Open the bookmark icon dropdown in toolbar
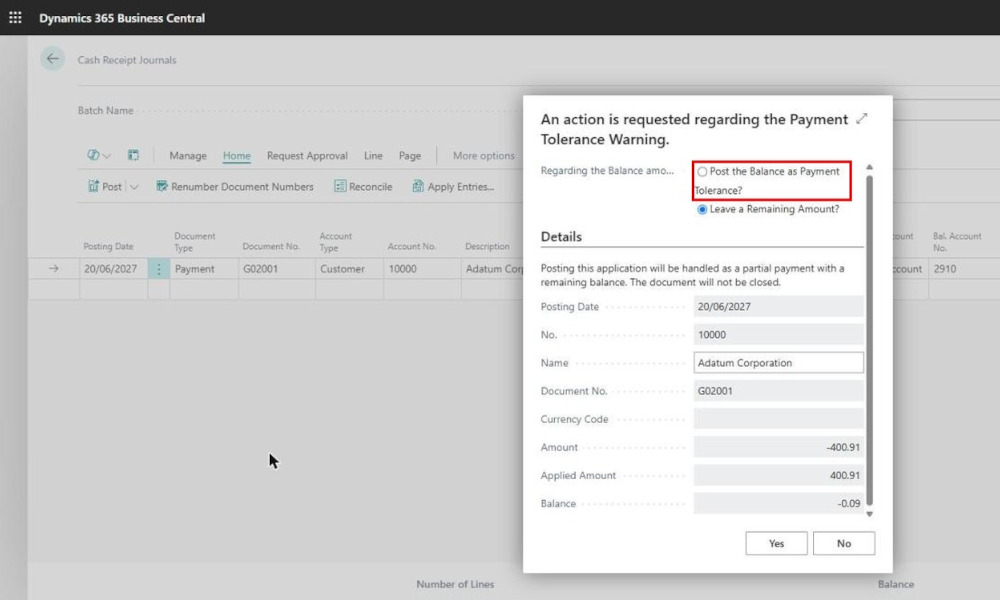Viewport: 1000px width, 600px height. [x=98, y=155]
